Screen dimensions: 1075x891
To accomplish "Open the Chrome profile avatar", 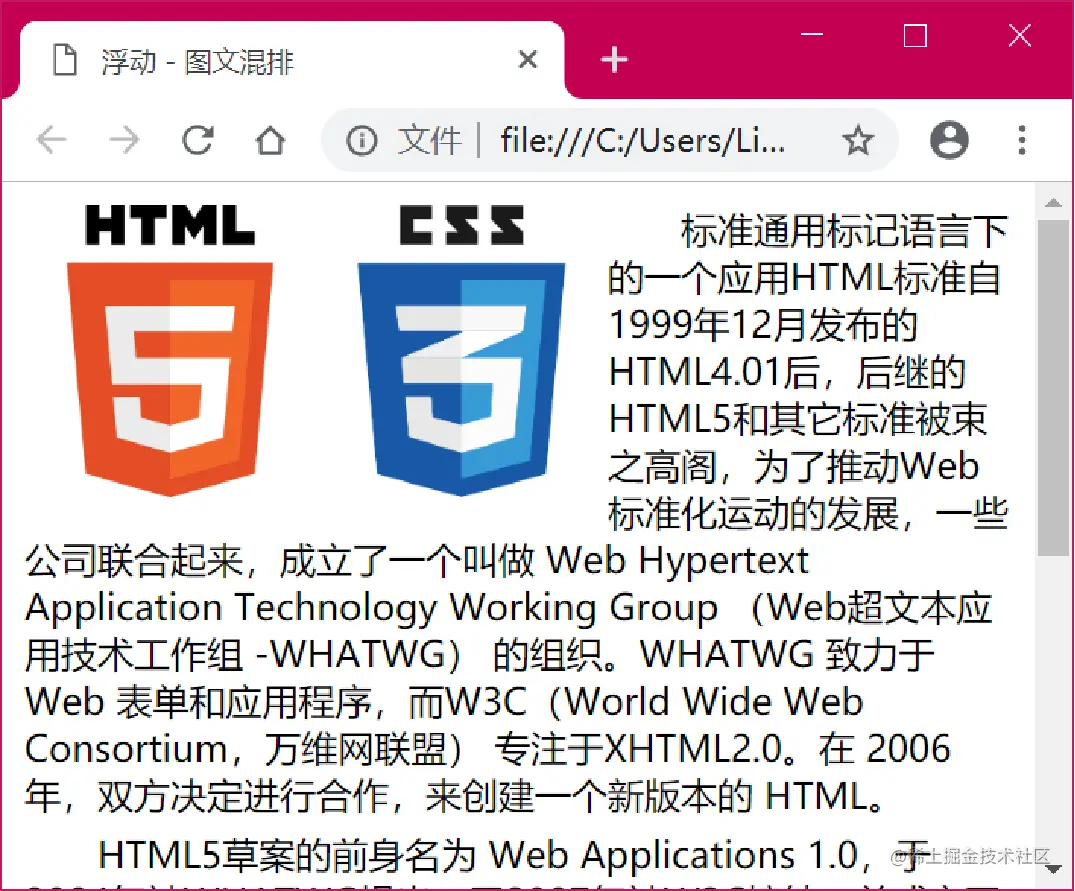I will pos(949,141).
